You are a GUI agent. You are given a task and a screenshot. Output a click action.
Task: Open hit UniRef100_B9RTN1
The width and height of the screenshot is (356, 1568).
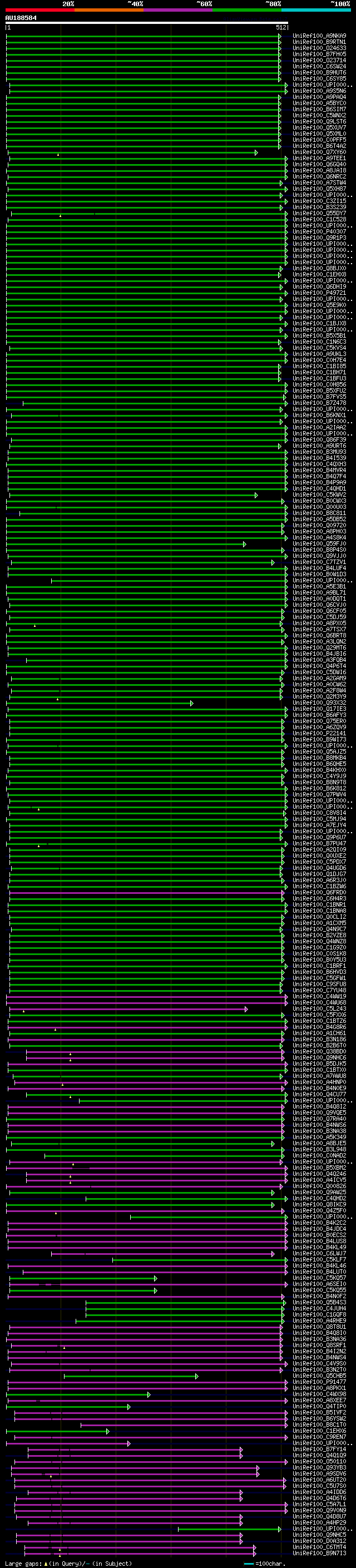pyautogui.click(x=319, y=42)
